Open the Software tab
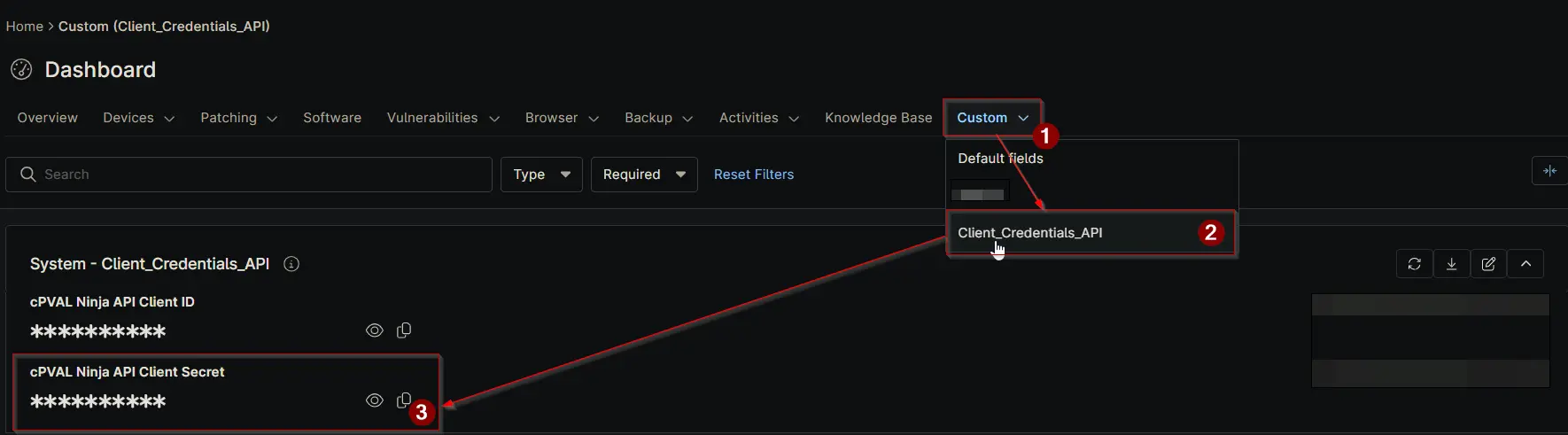The image size is (1568, 435). coord(332,118)
